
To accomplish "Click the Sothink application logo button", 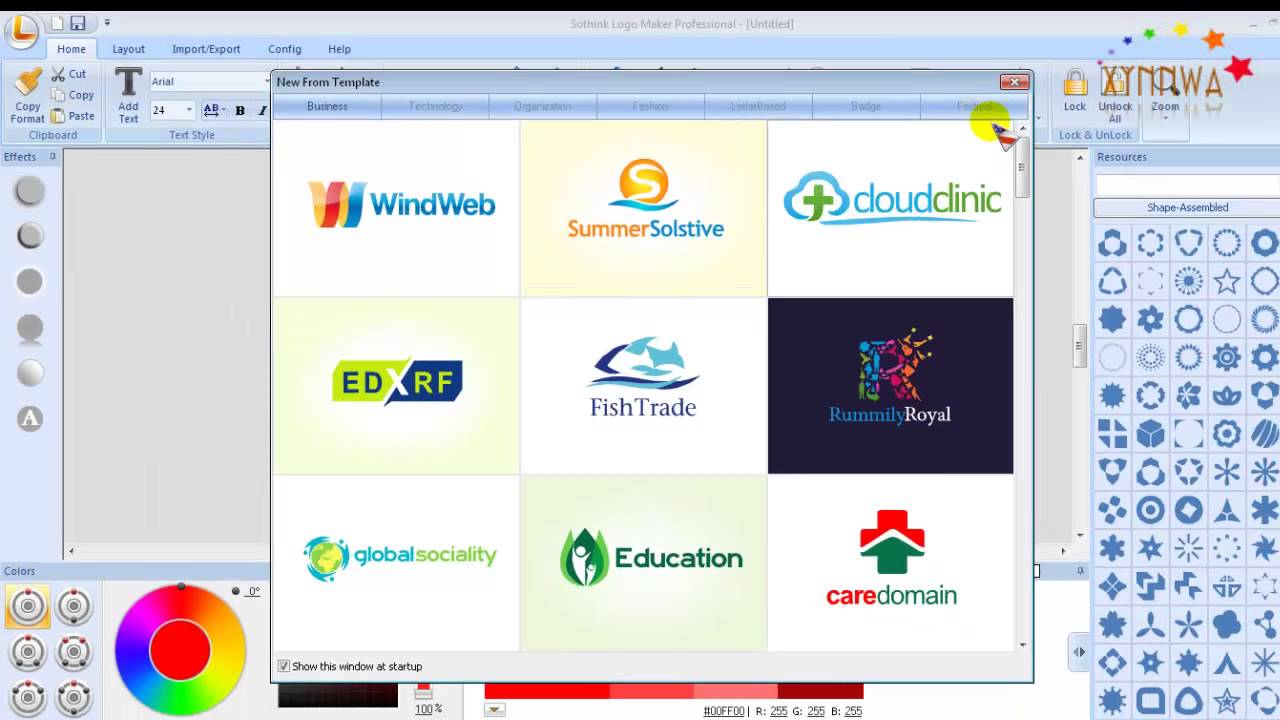I will click(20, 31).
